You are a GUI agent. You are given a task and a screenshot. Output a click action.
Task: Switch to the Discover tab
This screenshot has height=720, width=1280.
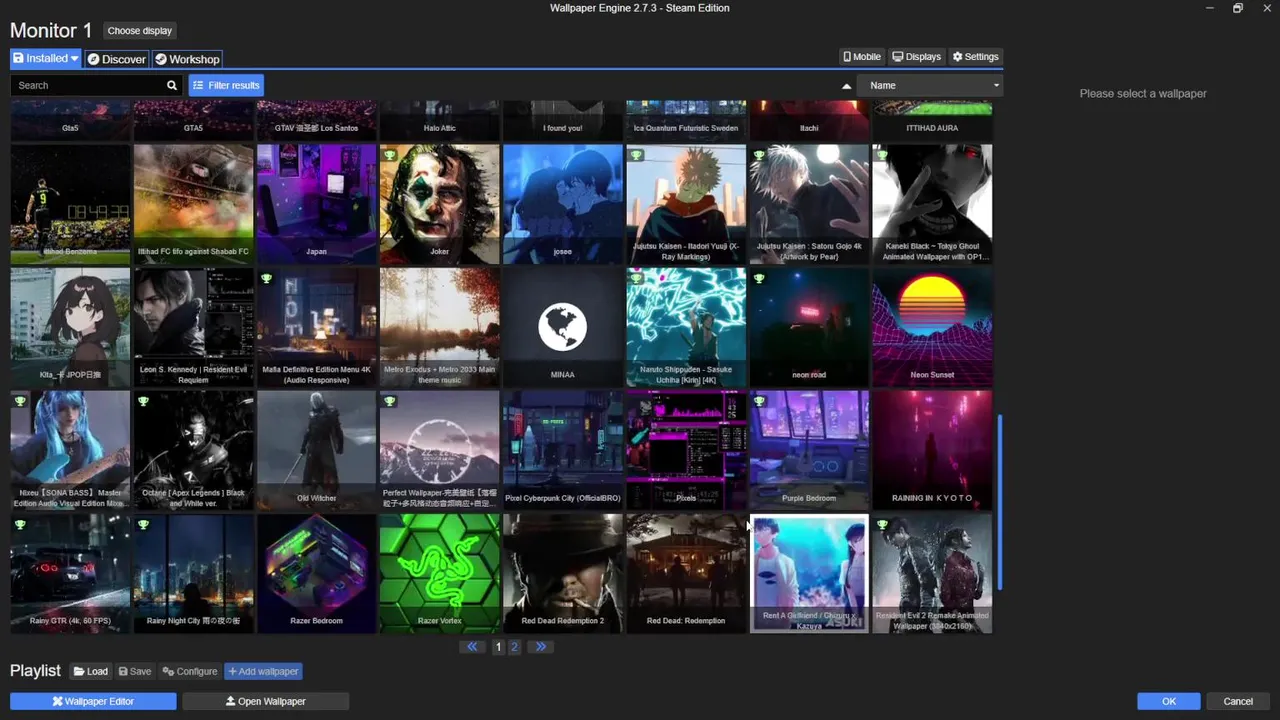pyautogui.click(x=117, y=59)
